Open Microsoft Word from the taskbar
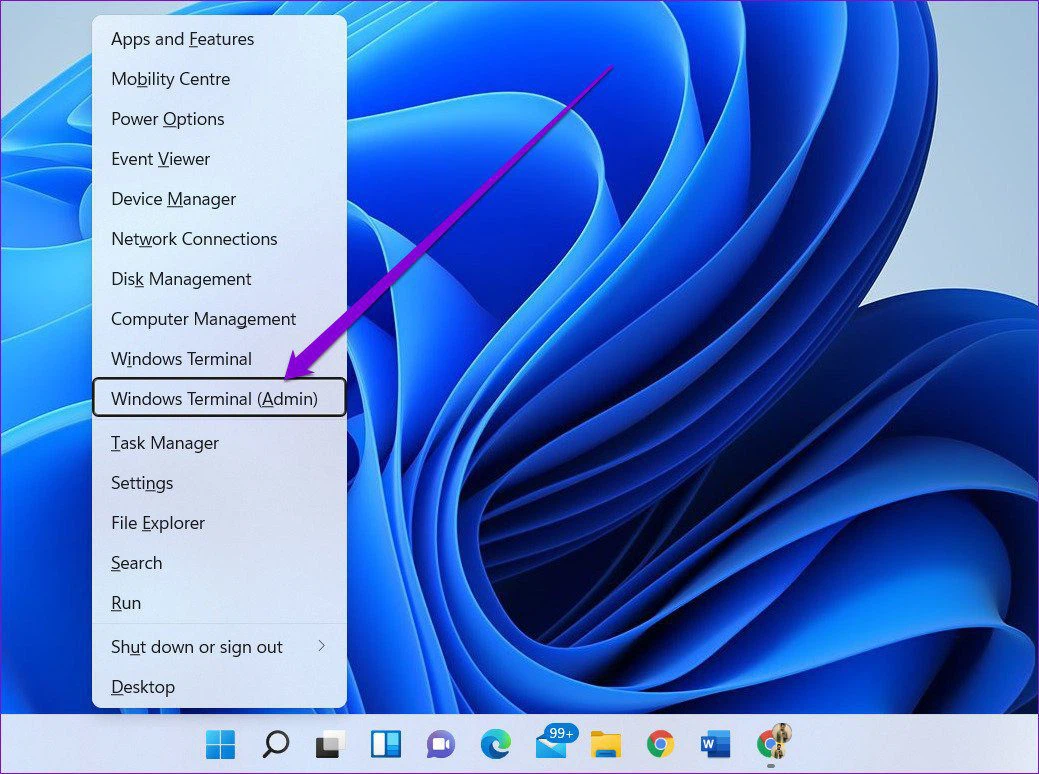This screenshot has height=774, width=1039. pyautogui.click(x=715, y=744)
